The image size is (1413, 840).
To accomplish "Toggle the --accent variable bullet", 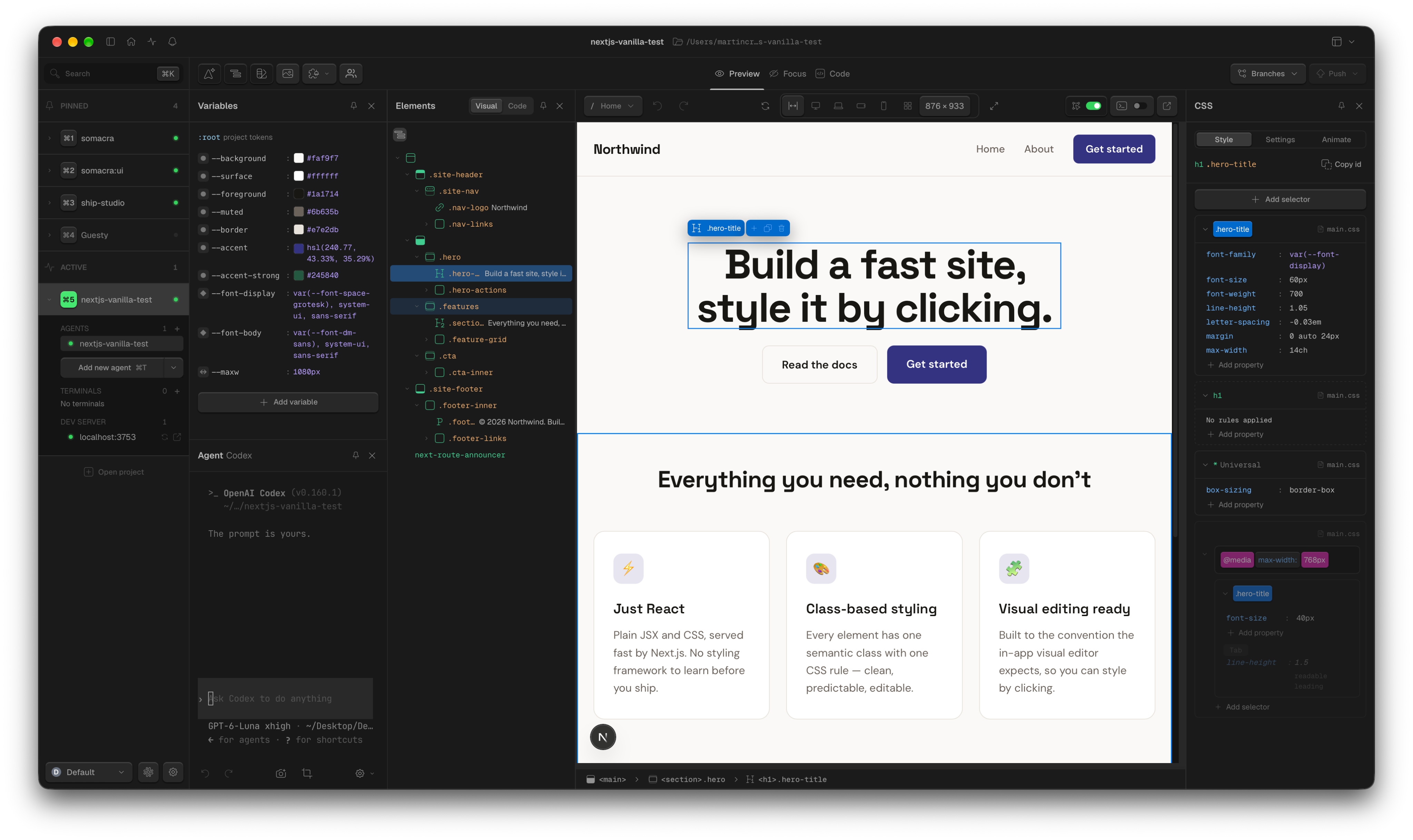I will coord(203,248).
